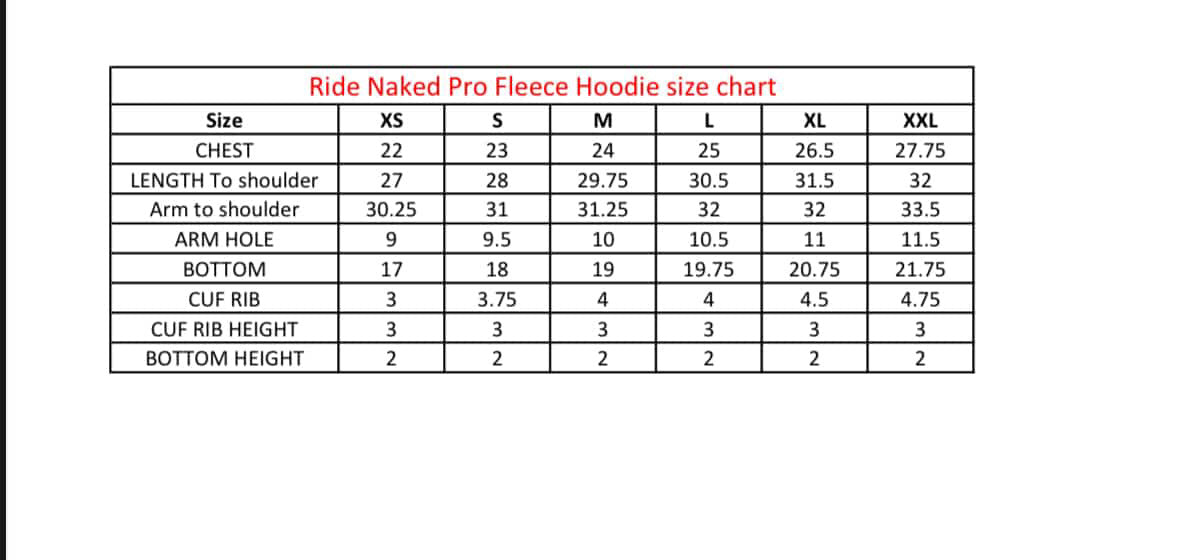Click the LENGTH To shoulder row label

[224, 181]
